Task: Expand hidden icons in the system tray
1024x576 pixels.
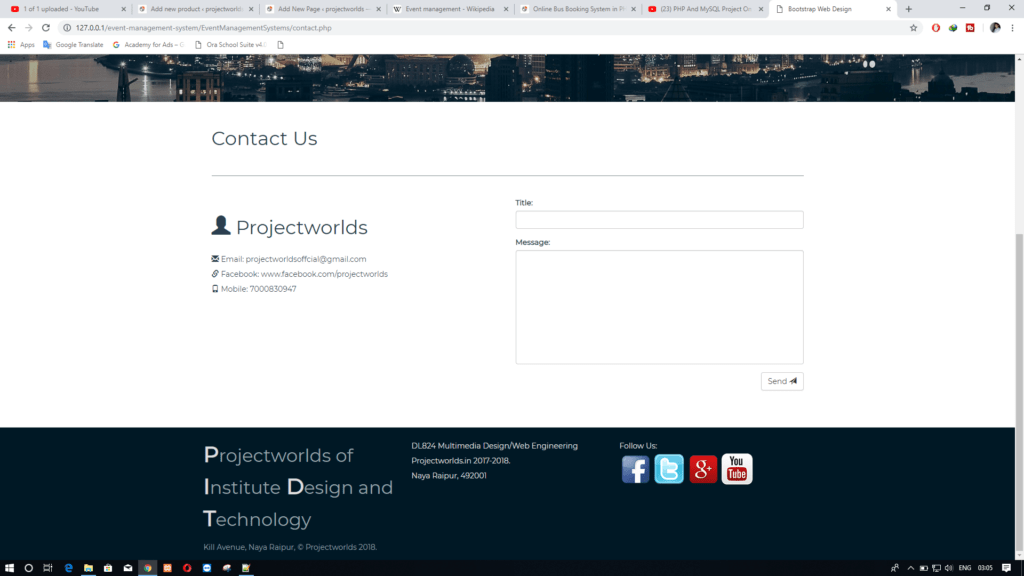Action: coord(911,567)
